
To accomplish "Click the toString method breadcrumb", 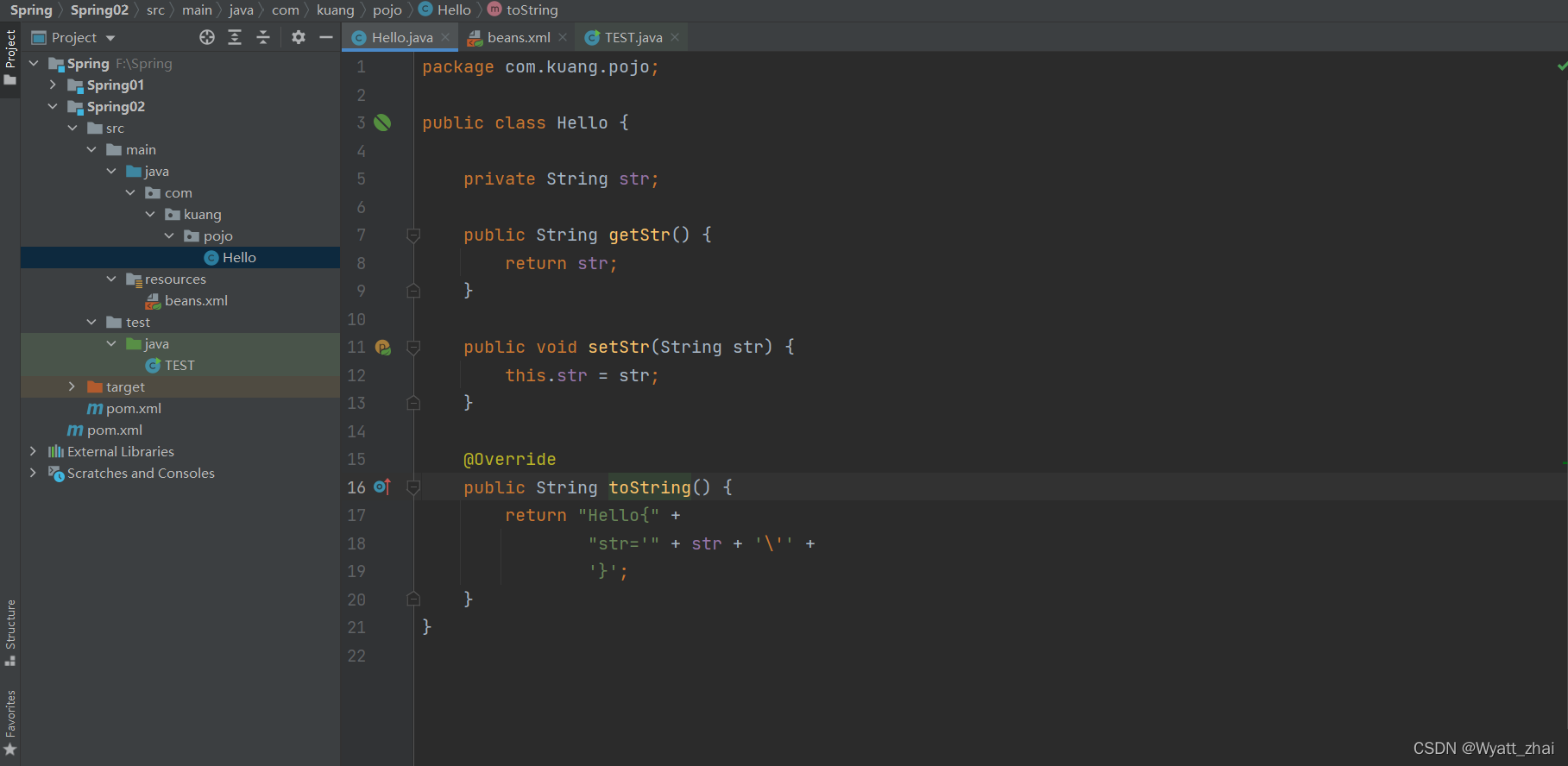I will click(524, 10).
